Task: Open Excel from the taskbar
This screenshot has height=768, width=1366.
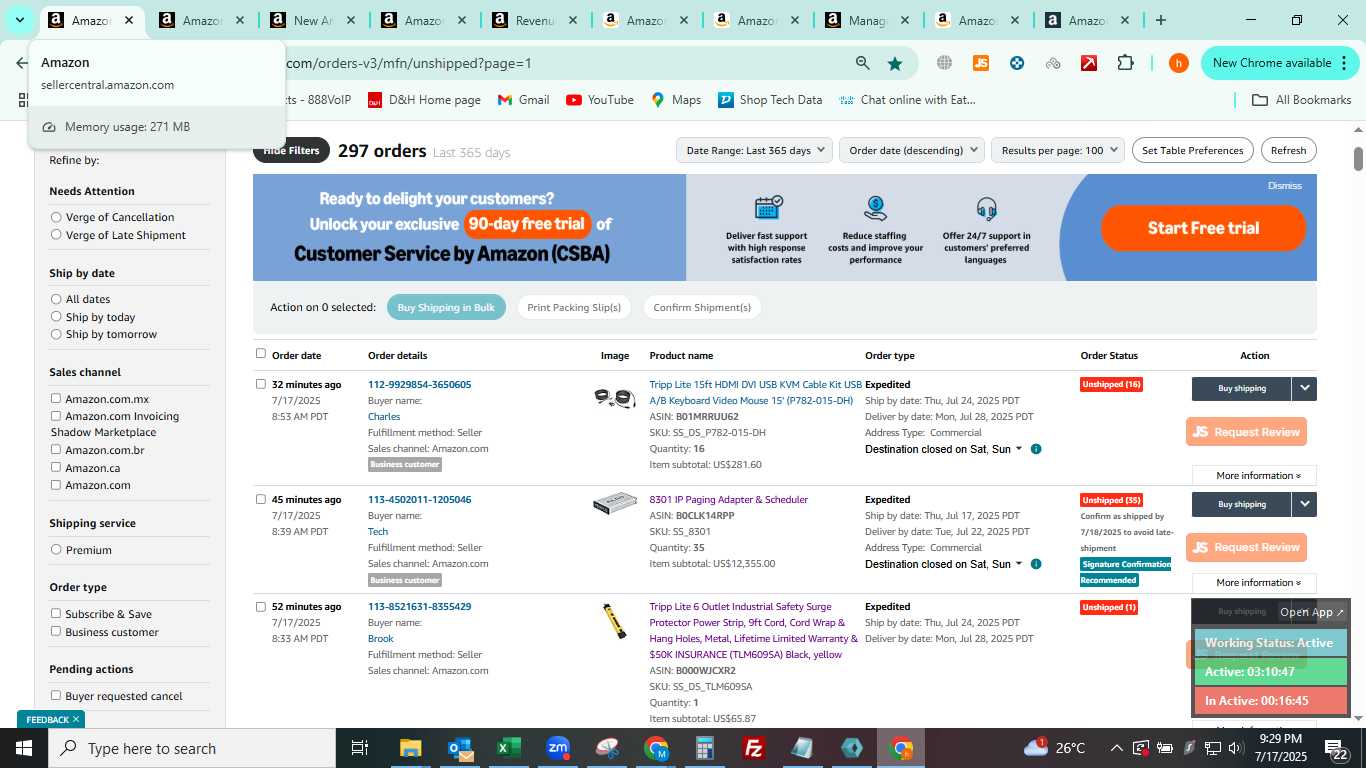Action: [509, 748]
